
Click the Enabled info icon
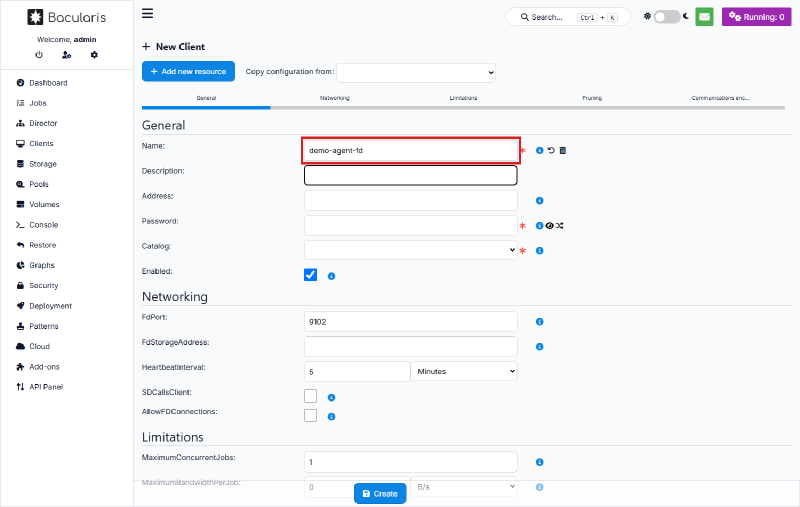(x=331, y=276)
